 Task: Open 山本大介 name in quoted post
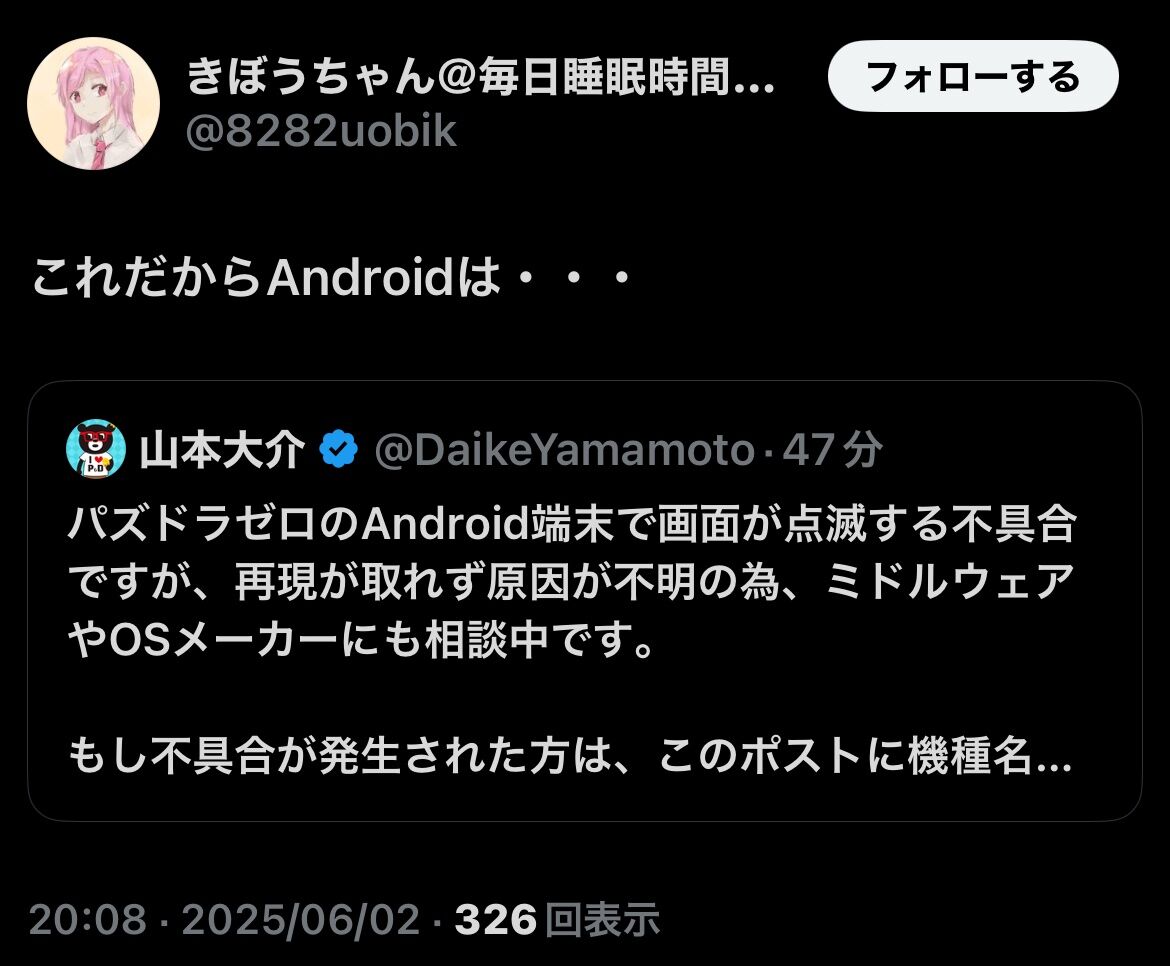tap(222, 450)
